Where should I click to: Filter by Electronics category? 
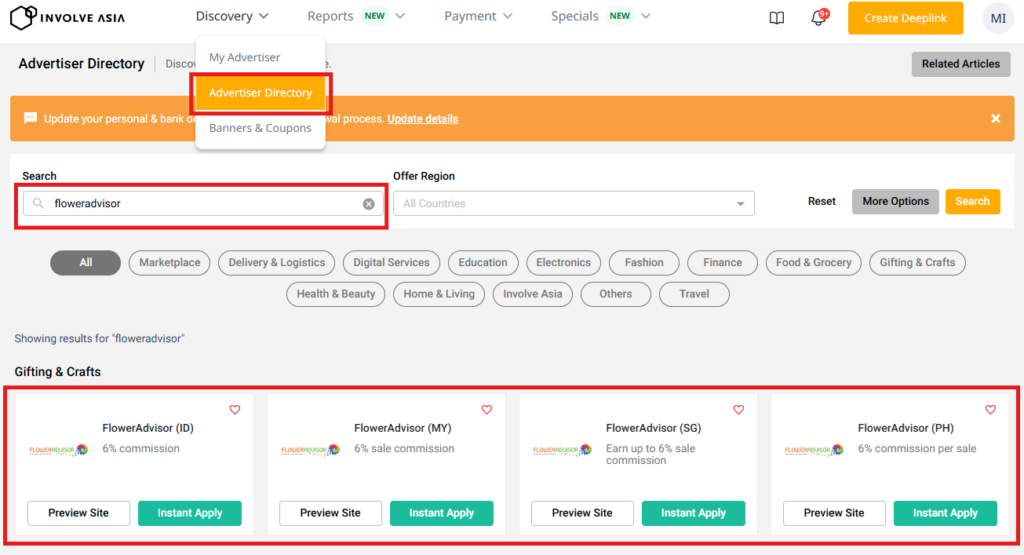[563, 262]
